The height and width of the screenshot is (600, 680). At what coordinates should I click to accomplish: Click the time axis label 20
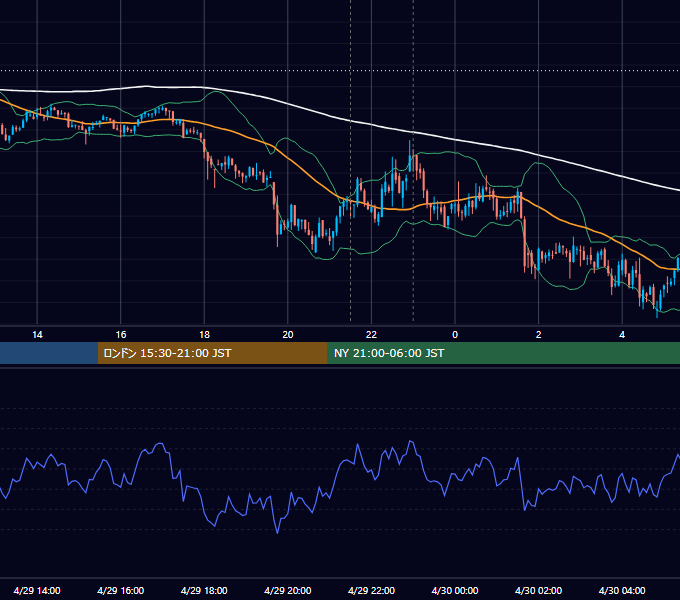tap(288, 335)
